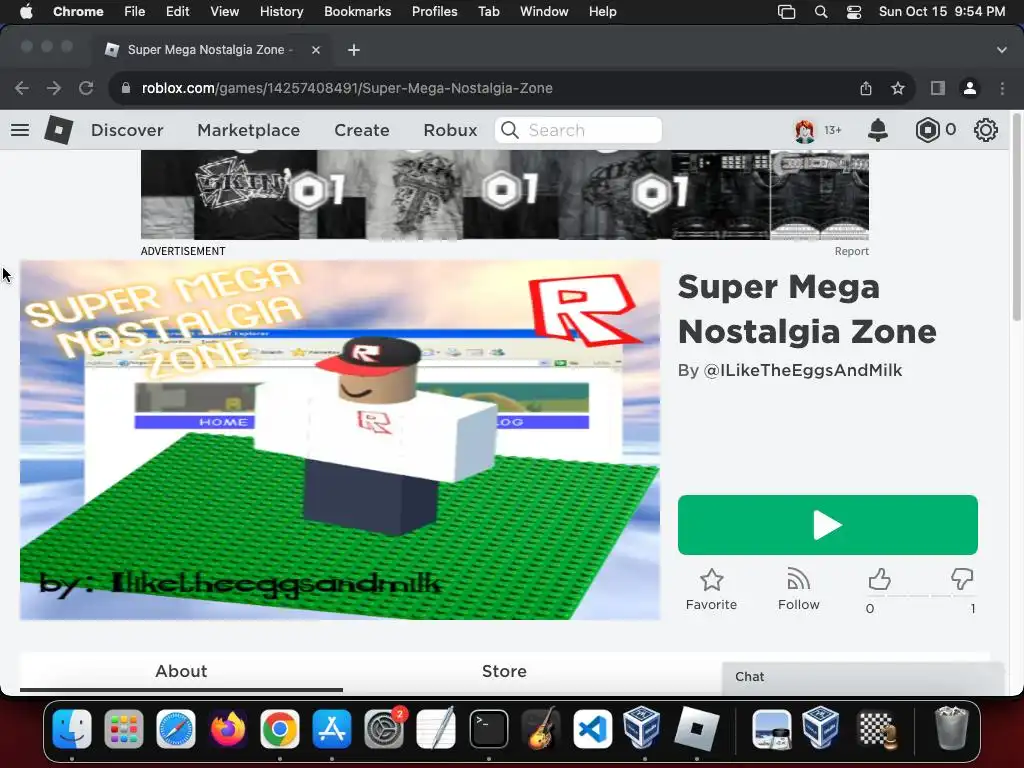Open the Chrome File menu
Viewport: 1024px width, 768px height.
135,12
